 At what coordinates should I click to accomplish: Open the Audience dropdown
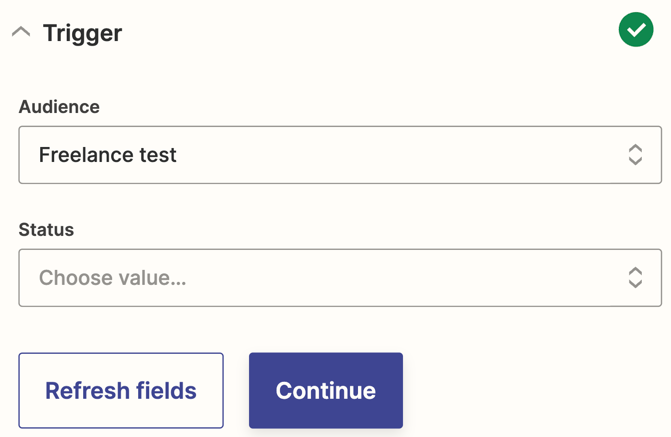click(340, 155)
